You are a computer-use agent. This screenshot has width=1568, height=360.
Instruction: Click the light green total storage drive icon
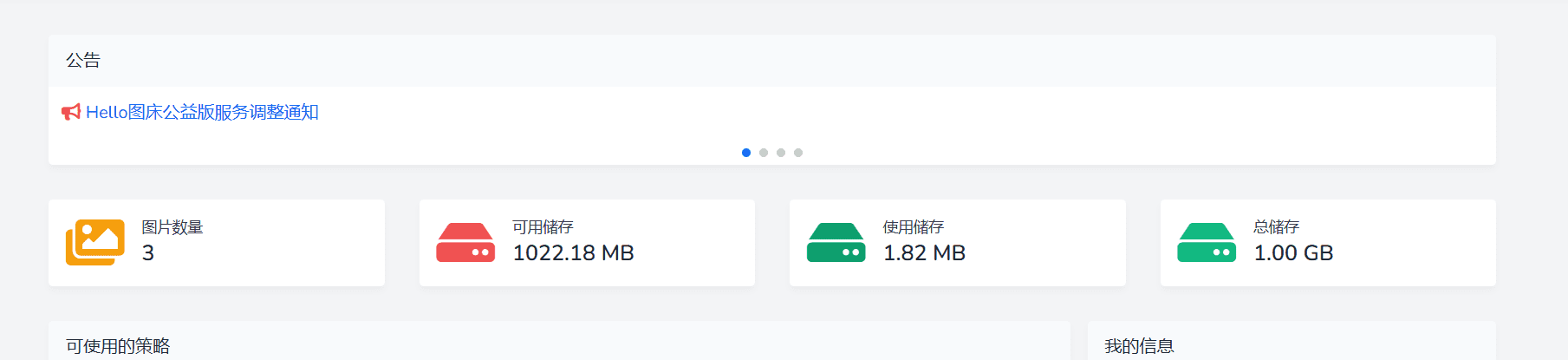[x=1207, y=242]
